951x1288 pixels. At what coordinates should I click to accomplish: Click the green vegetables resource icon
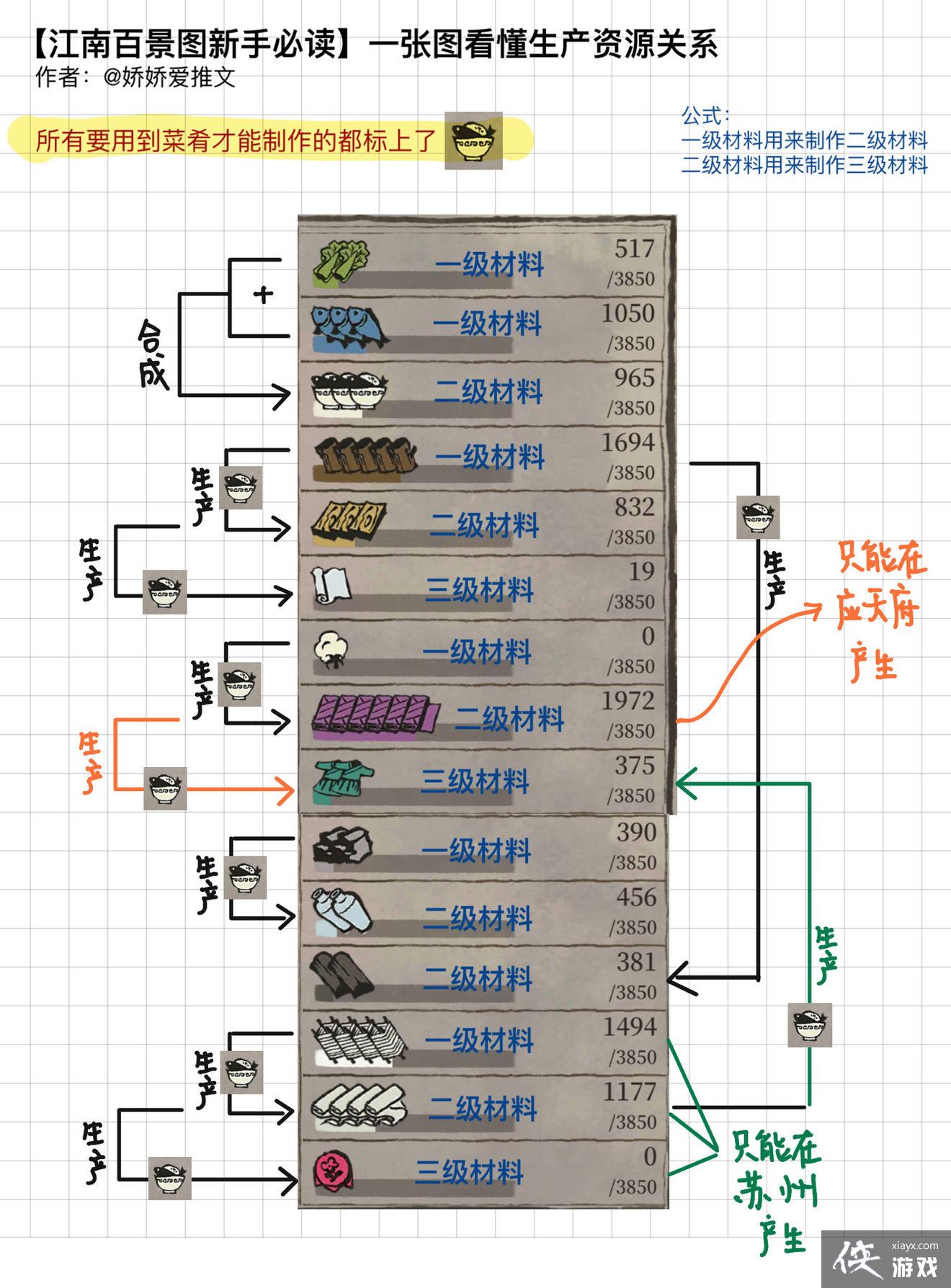[342, 260]
